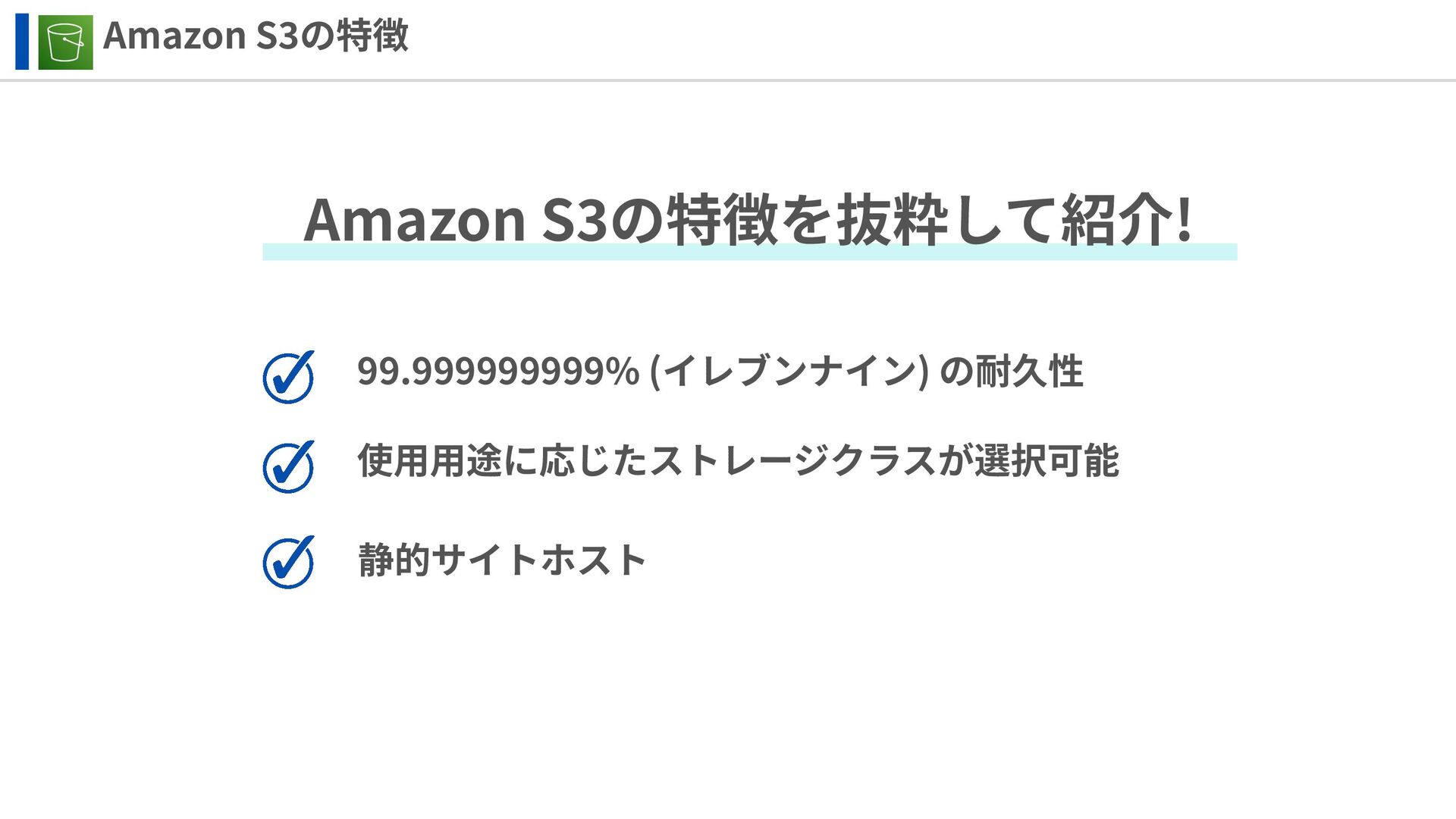
Task: Select the exclamation mark ending the main heading
Action: (1184, 220)
